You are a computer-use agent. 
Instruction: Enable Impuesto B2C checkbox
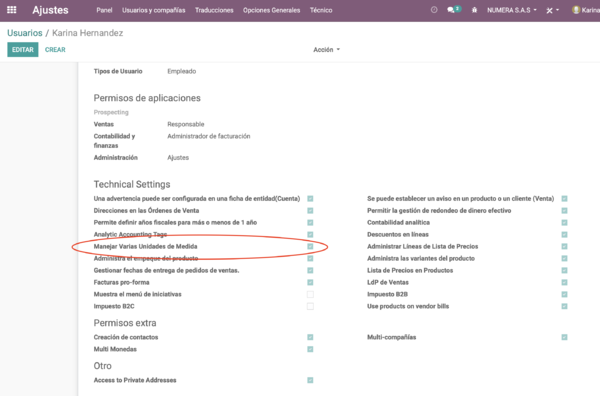[x=310, y=306]
